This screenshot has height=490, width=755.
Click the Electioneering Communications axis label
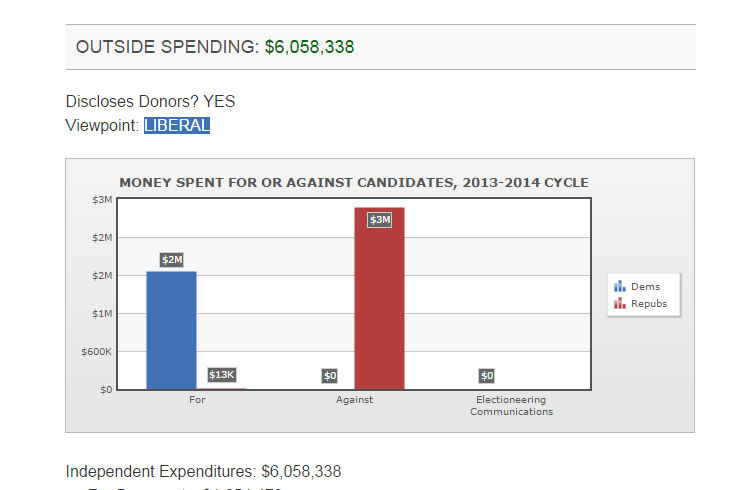[x=511, y=405]
